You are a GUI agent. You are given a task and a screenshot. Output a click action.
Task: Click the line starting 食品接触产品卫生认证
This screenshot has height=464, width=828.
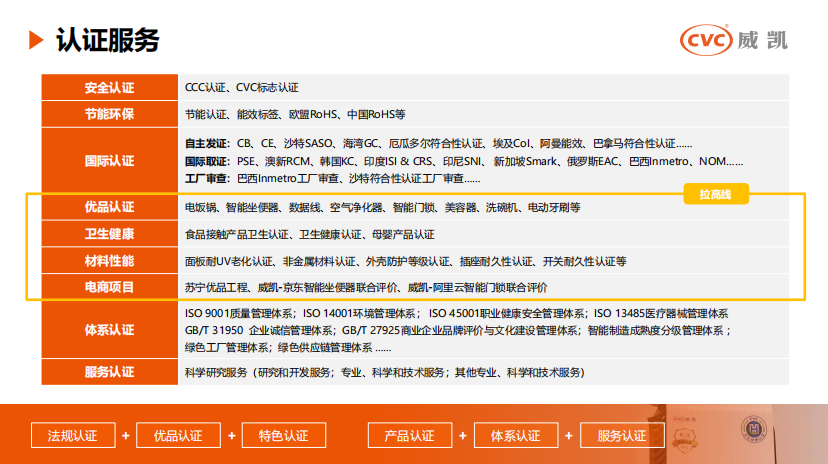(x=309, y=234)
